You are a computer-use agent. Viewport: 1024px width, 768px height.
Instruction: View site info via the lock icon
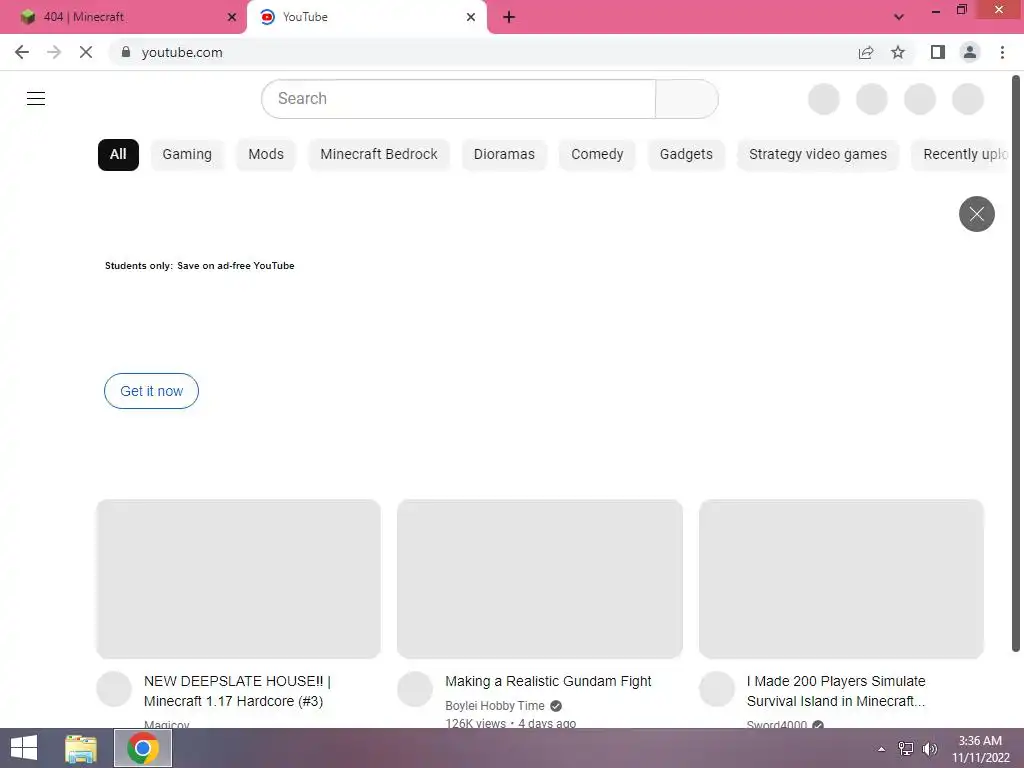click(x=126, y=52)
